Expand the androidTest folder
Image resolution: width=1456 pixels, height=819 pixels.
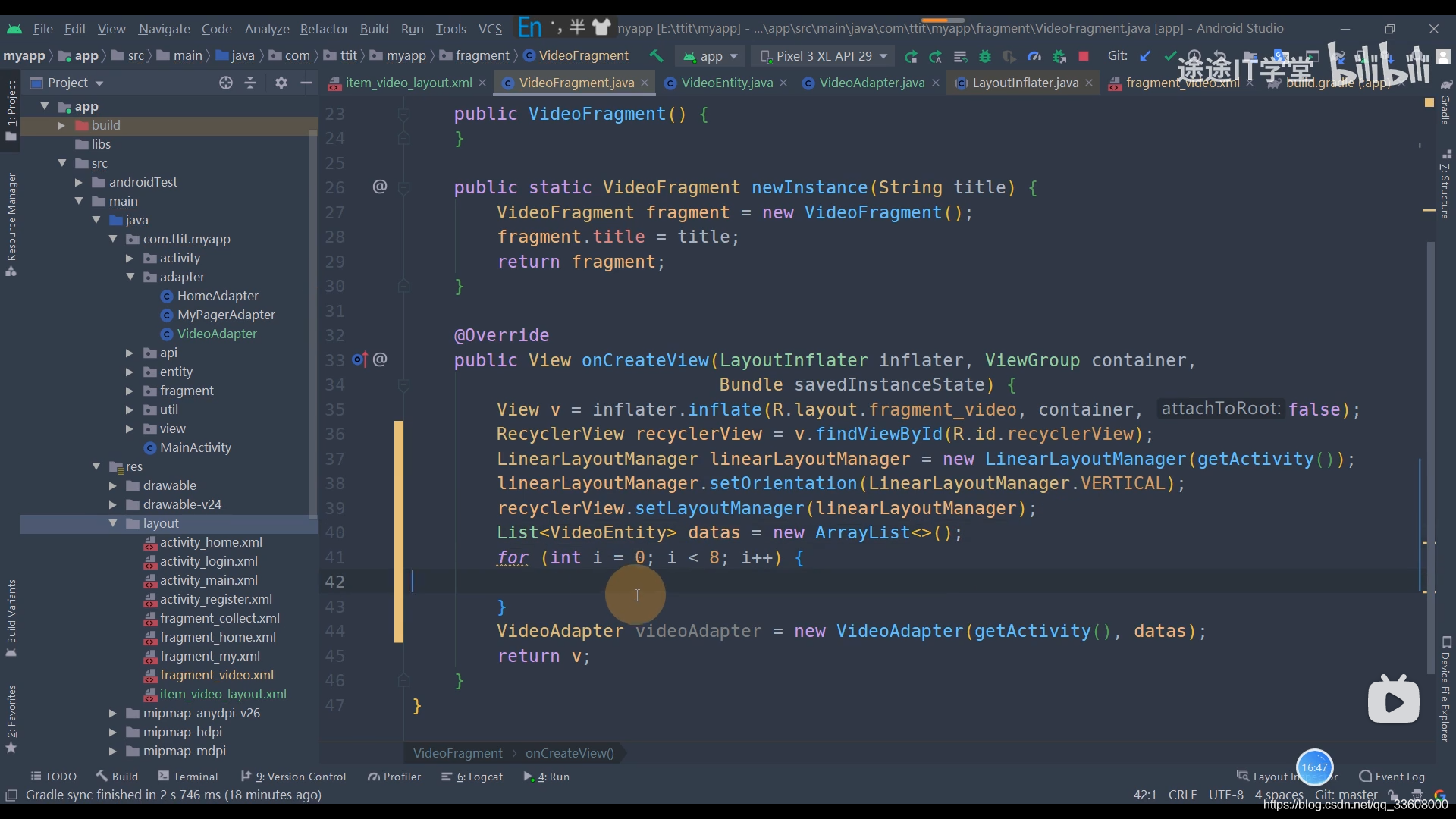(78, 182)
